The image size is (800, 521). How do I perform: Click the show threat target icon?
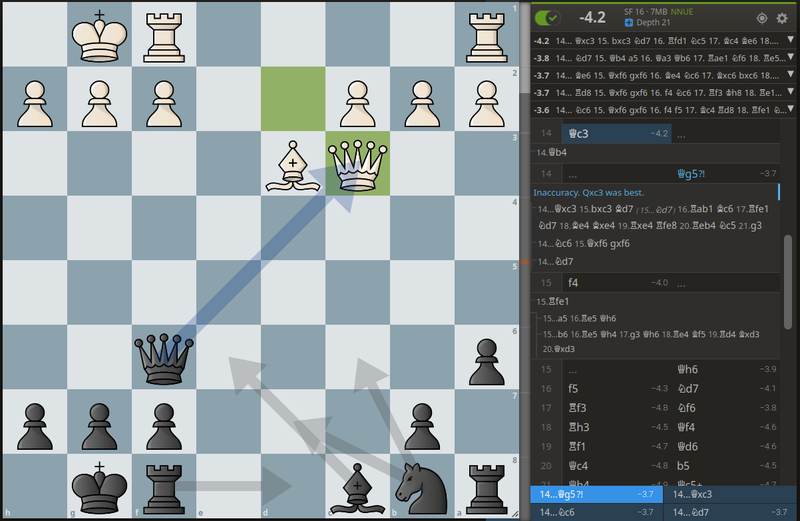[762, 18]
